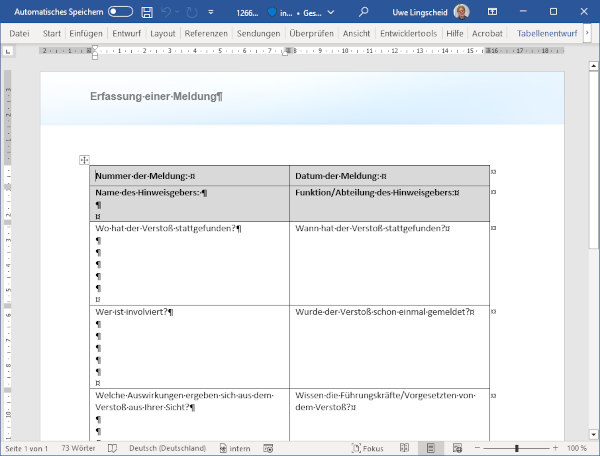Image resolution: width=600 pixels, height=456 pixels.
Task: Click Deutsch (Deutschland) language indicator
Action: tap(167, 448)
